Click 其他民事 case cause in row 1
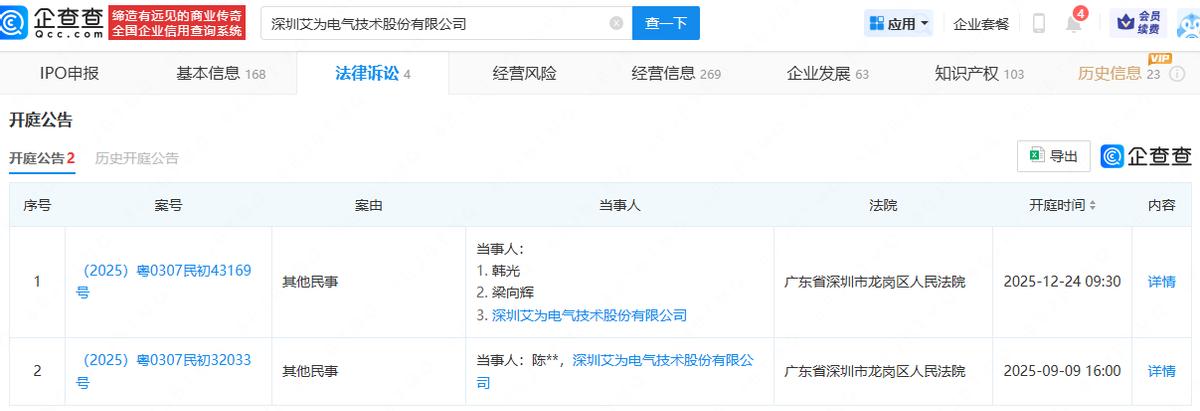This screenshot has width=1200, height=411. click(310, 282)
